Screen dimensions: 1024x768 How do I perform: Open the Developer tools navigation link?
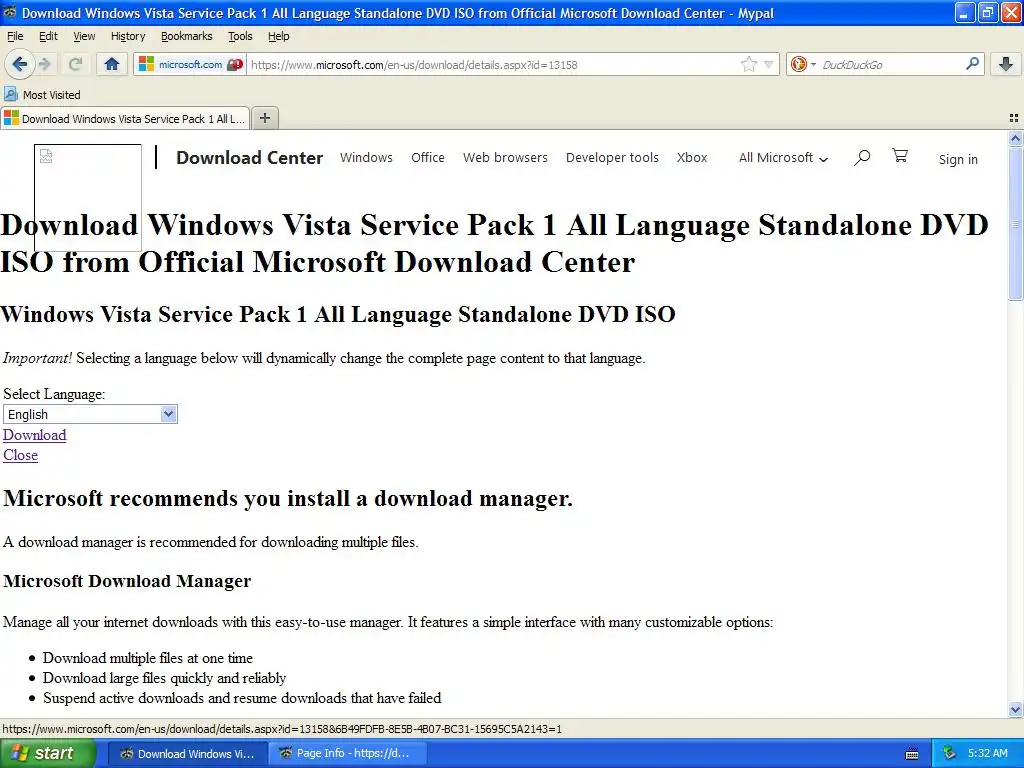[x=612, y=157]
